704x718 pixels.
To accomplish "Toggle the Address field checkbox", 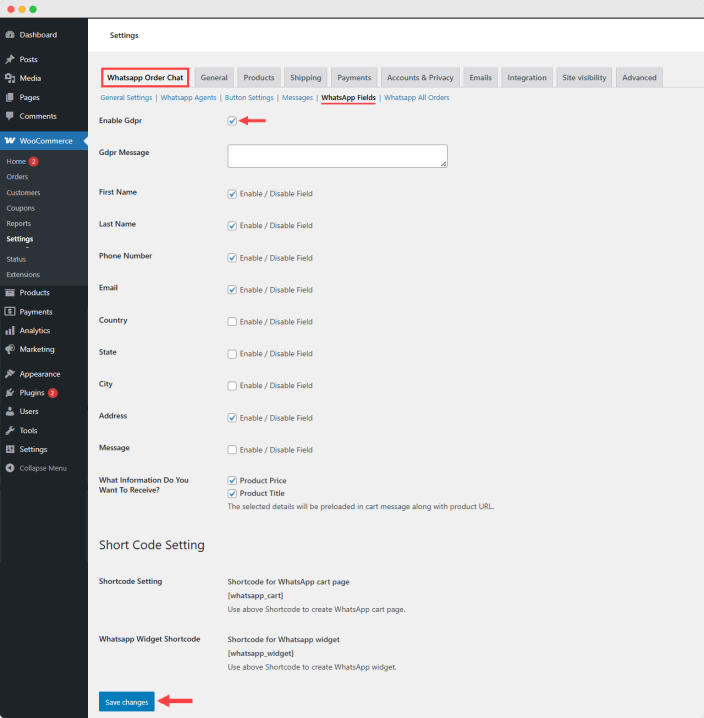I will [x=232, y=418].
